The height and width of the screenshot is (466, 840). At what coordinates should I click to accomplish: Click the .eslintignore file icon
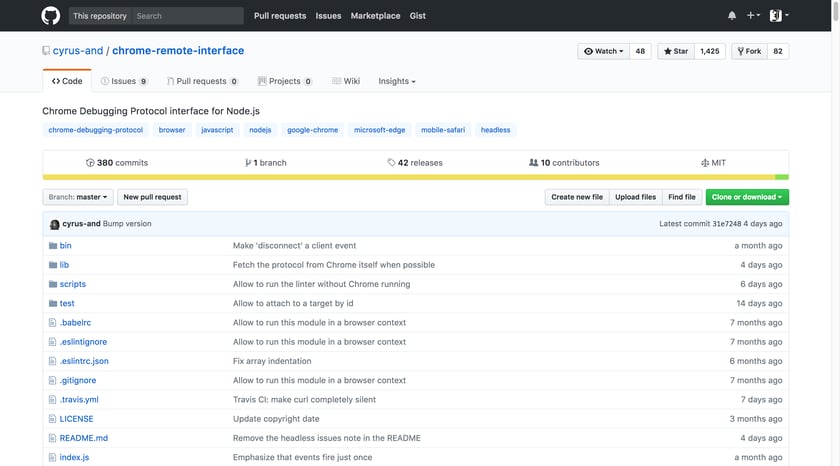pyautogui.click(x=52, y=342)
